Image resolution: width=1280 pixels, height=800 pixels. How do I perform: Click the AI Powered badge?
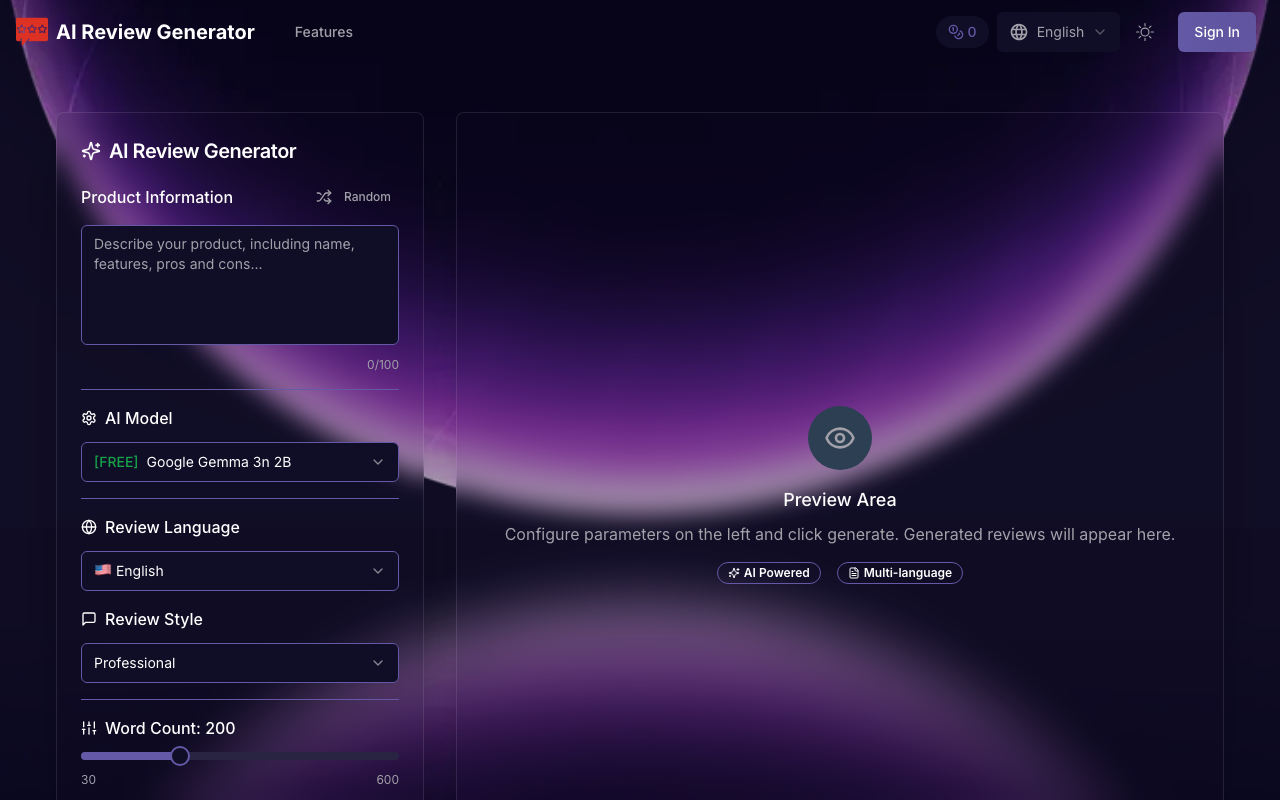pos(769,573)
